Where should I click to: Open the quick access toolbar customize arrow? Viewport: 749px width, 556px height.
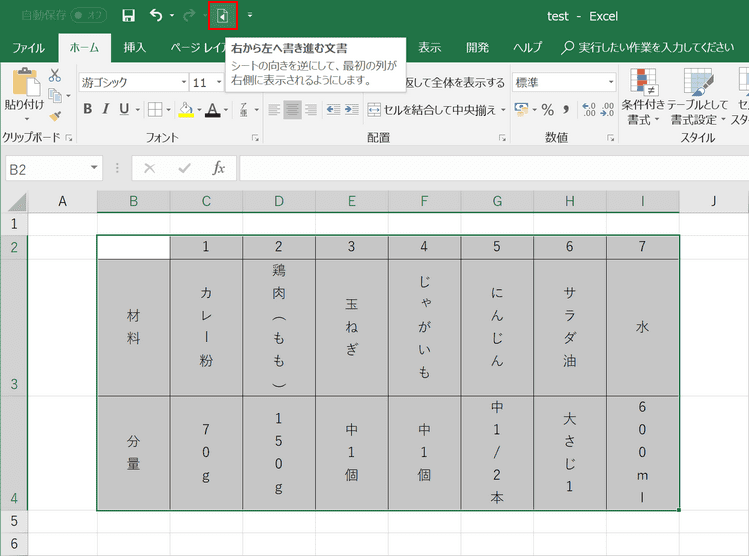click(250, 15)
